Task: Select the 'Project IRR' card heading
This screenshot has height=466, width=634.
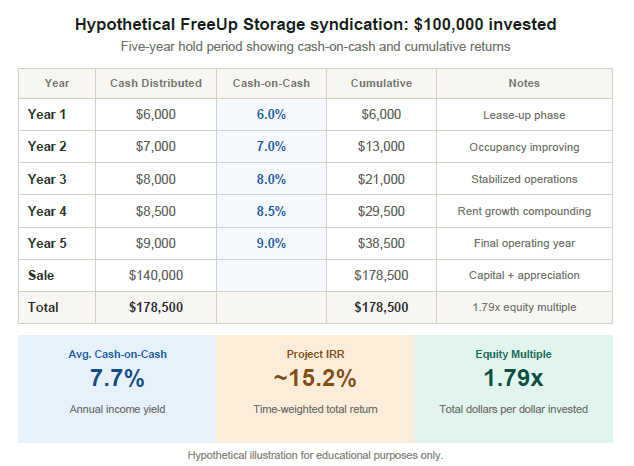Action: tap(315, 354)
